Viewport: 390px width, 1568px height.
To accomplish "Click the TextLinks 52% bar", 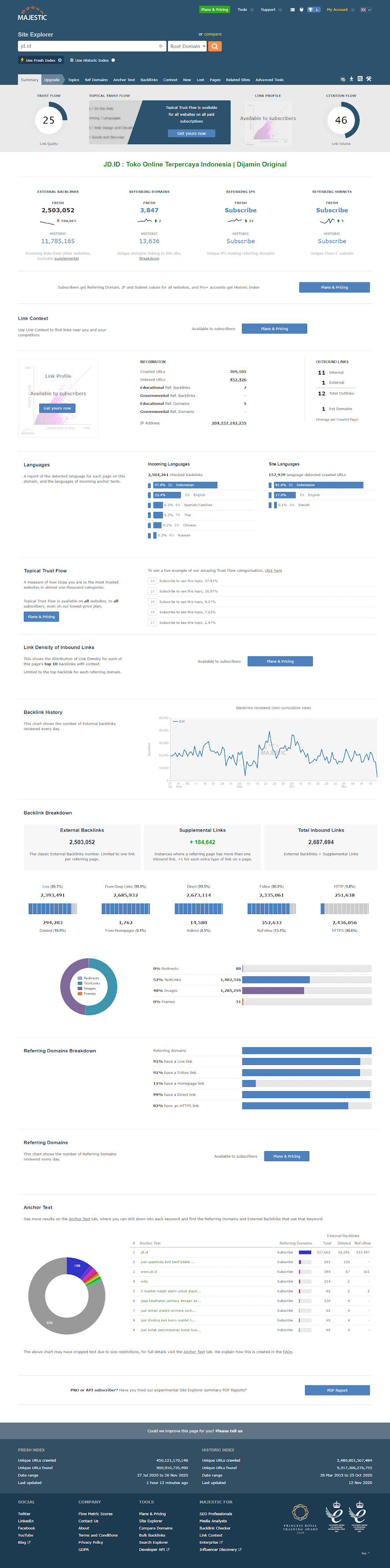I will point(275,980).
